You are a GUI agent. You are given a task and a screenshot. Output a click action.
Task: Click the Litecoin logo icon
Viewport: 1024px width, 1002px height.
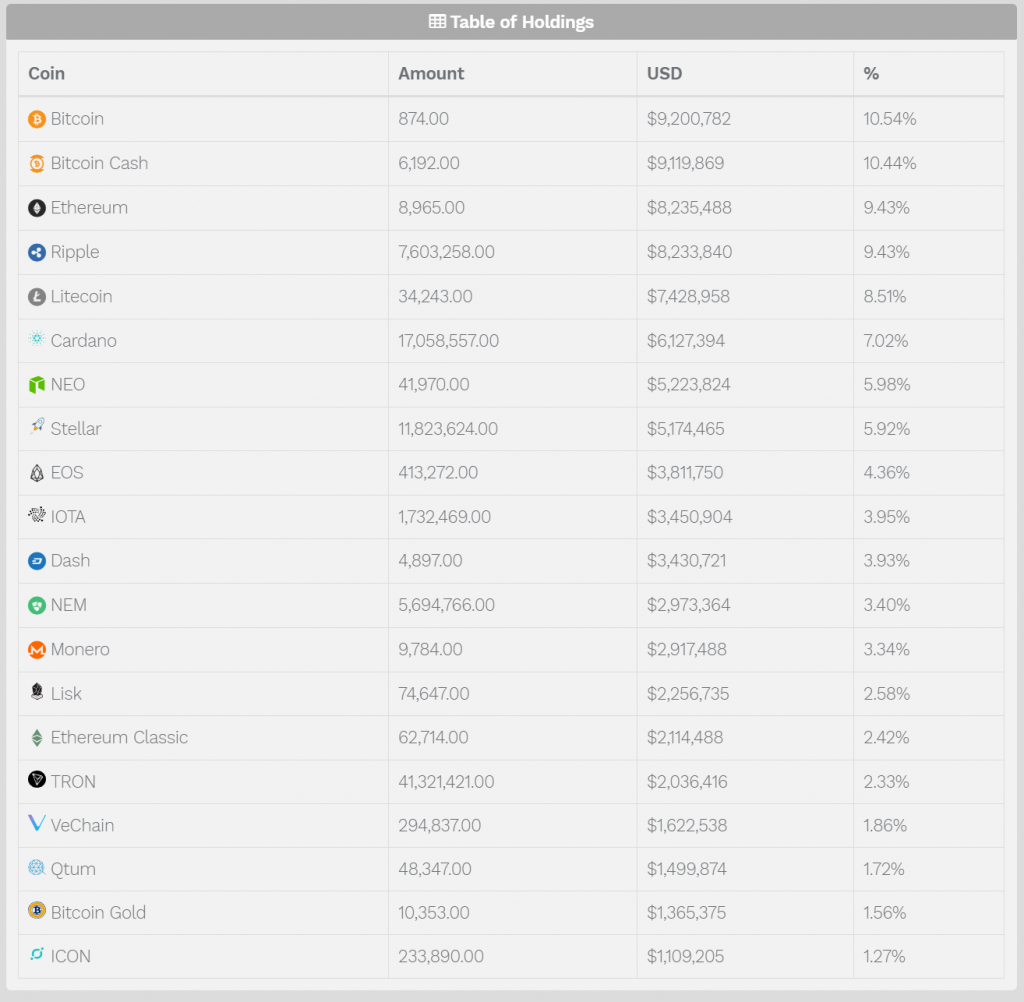tap(37, 297)
